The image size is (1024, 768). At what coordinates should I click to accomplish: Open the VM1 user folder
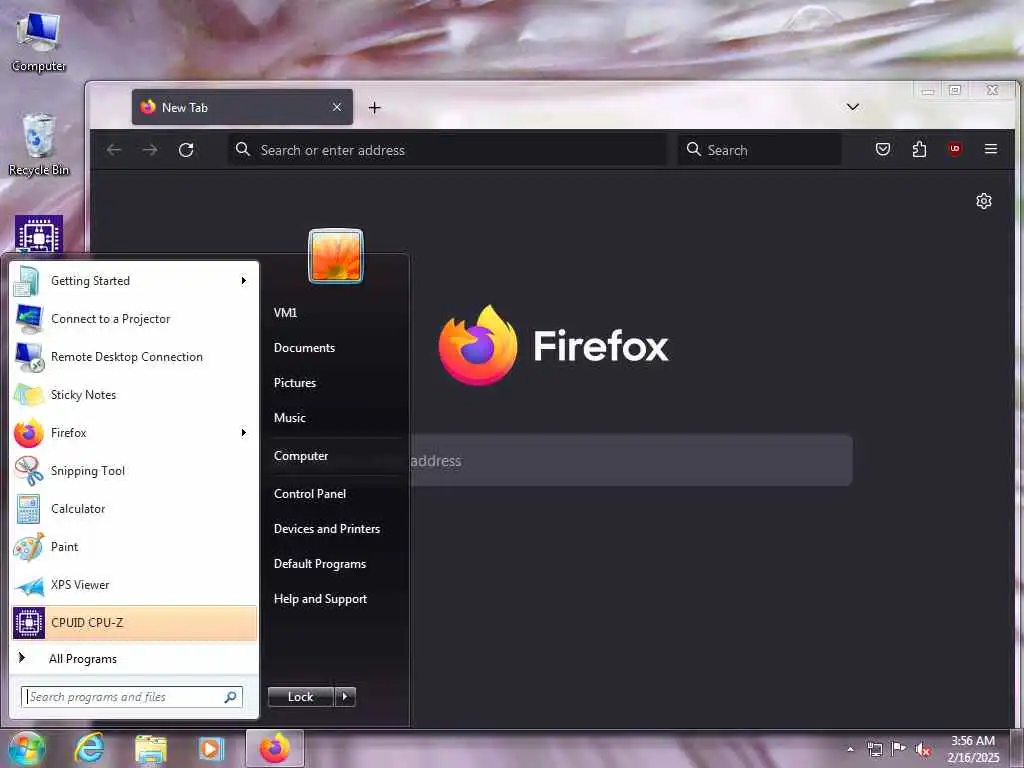coord(285,313)
